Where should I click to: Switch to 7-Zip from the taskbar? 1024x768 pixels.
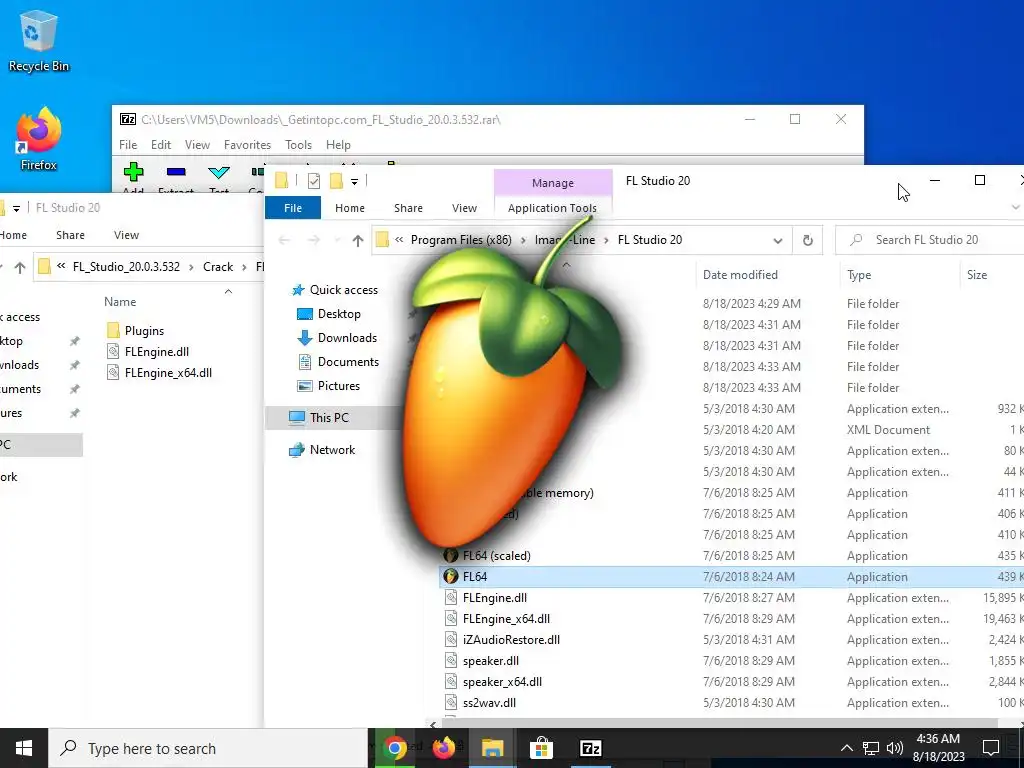(x=590, y=748)
